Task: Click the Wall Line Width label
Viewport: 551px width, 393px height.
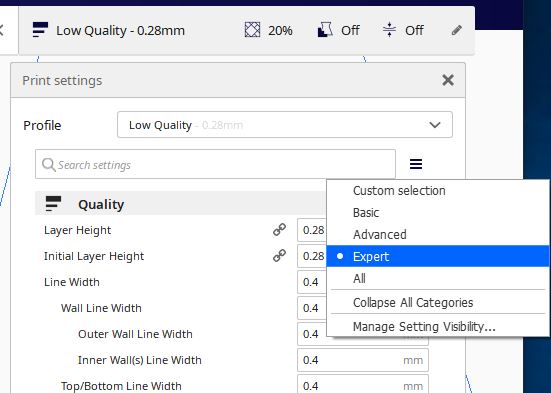Action: tap(101, 308)
